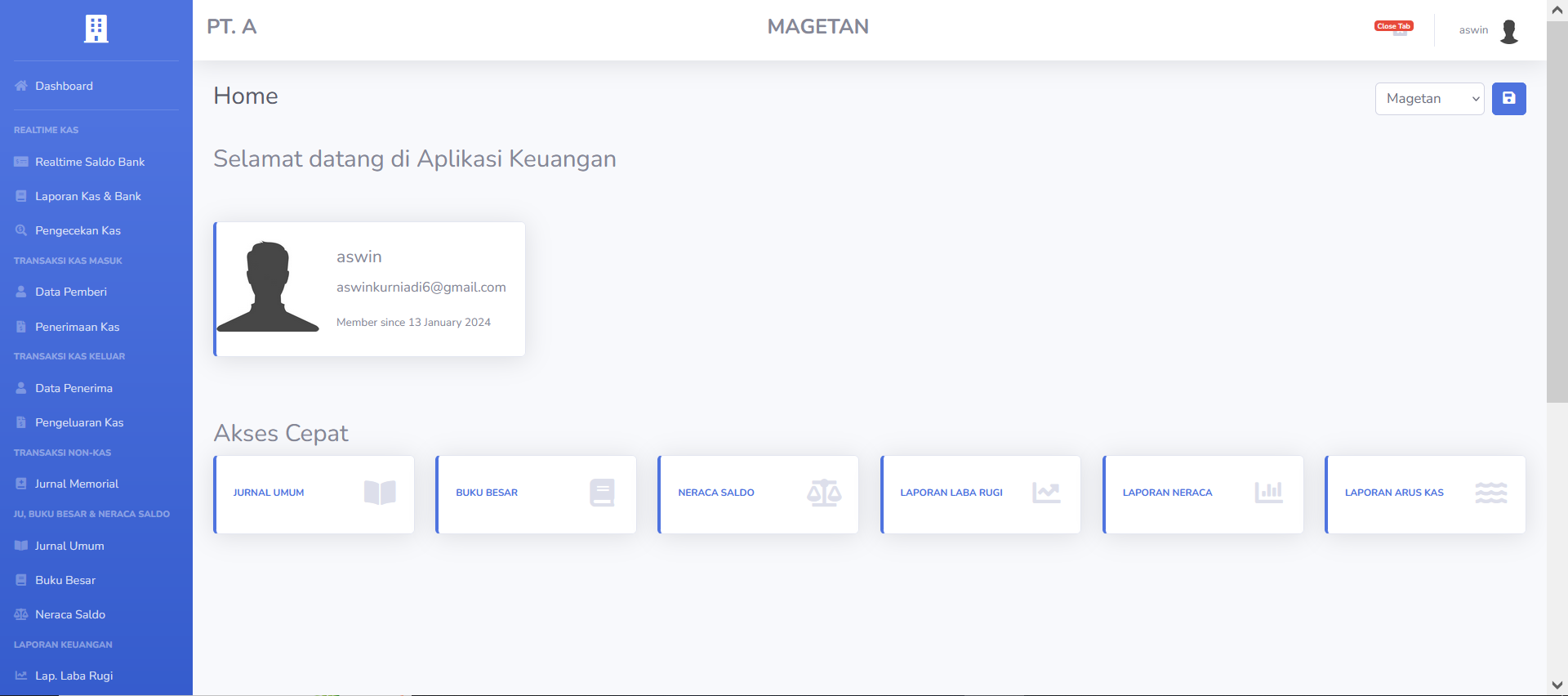Viewport: 1568px width, 696px height.
Task: Click the 'LAPORAN KEUANGAN' section label
Action: pos(63,645)
